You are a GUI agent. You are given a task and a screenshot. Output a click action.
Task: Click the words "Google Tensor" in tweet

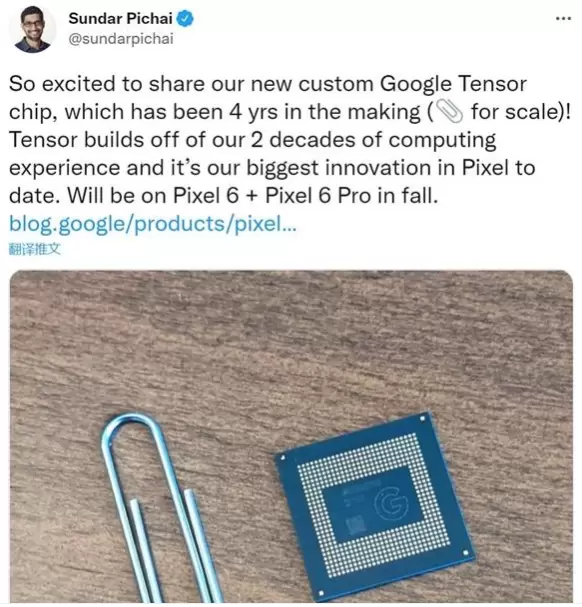coord(453,84)
